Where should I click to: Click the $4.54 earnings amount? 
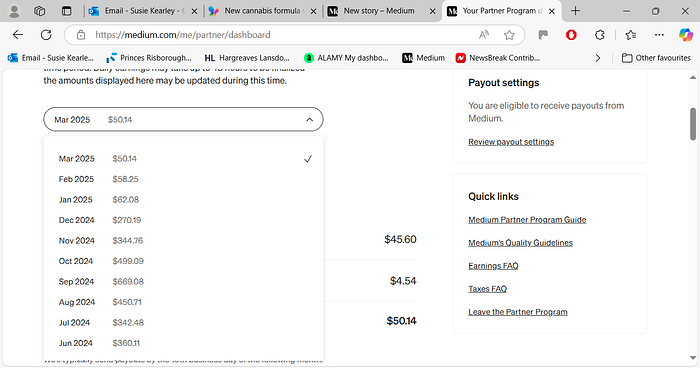tap(403, 281)
